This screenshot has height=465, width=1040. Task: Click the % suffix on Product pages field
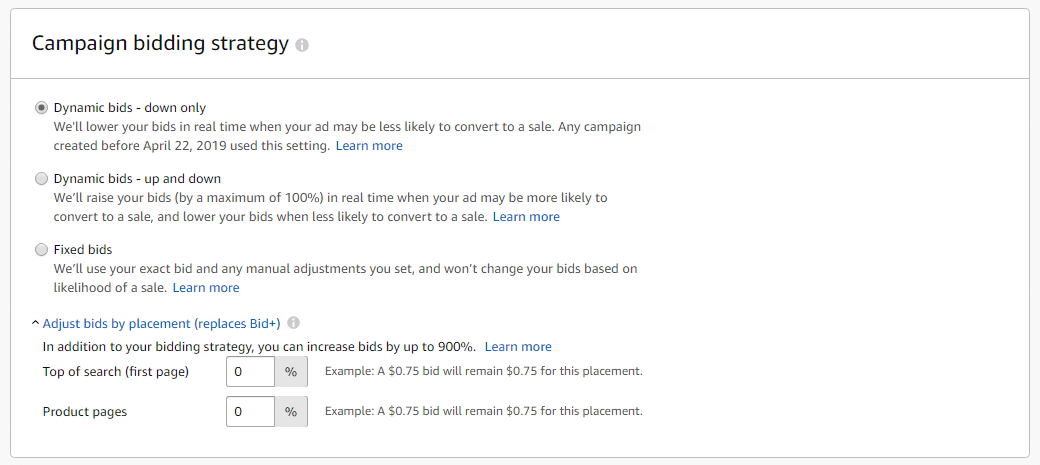(291, 412)
